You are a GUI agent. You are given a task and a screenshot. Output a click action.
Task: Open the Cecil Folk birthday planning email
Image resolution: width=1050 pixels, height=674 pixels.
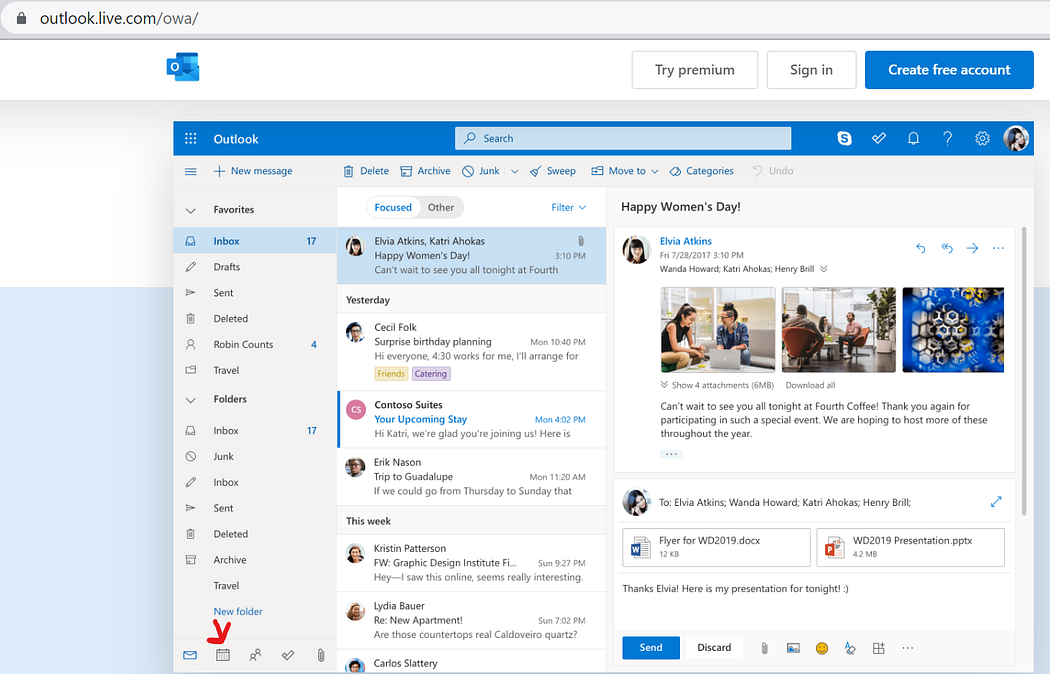click(x=471, y=351)
